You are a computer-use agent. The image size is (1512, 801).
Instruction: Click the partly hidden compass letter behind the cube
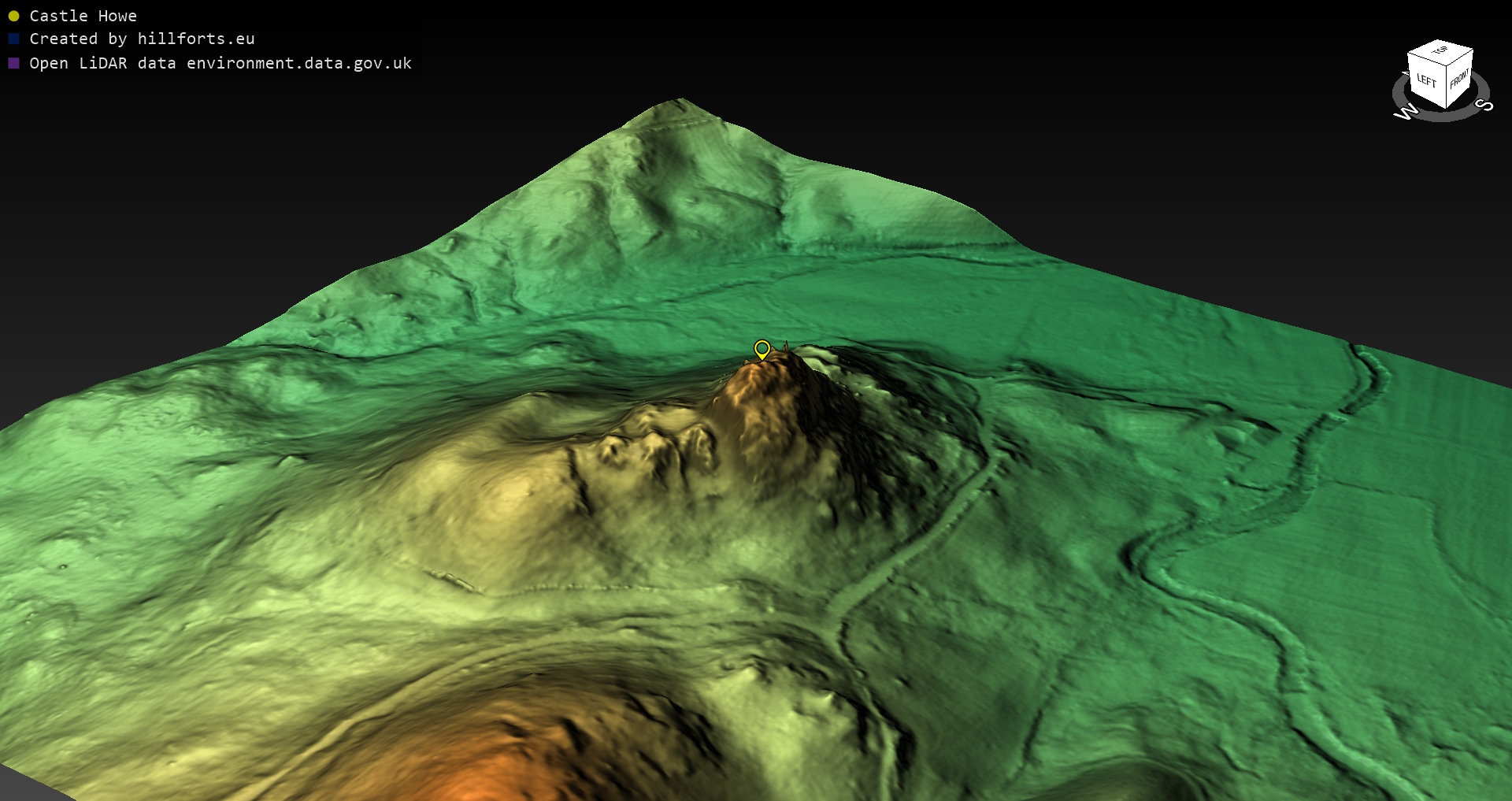click(x=1406, y=74)
